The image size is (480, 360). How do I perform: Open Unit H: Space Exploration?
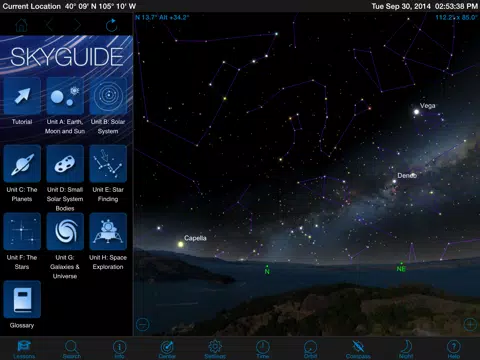click(x=108, y=232)
